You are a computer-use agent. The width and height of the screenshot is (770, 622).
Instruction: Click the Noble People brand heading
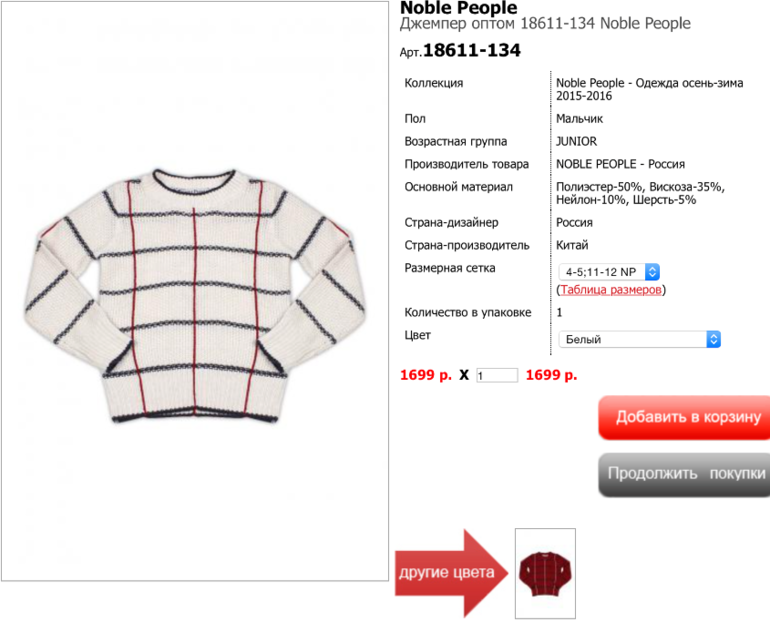click(459, 7)
